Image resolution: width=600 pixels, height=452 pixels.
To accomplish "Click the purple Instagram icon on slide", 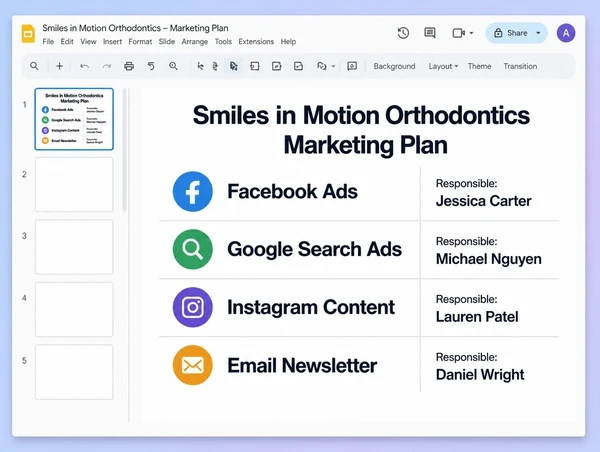I will point(192,307).
